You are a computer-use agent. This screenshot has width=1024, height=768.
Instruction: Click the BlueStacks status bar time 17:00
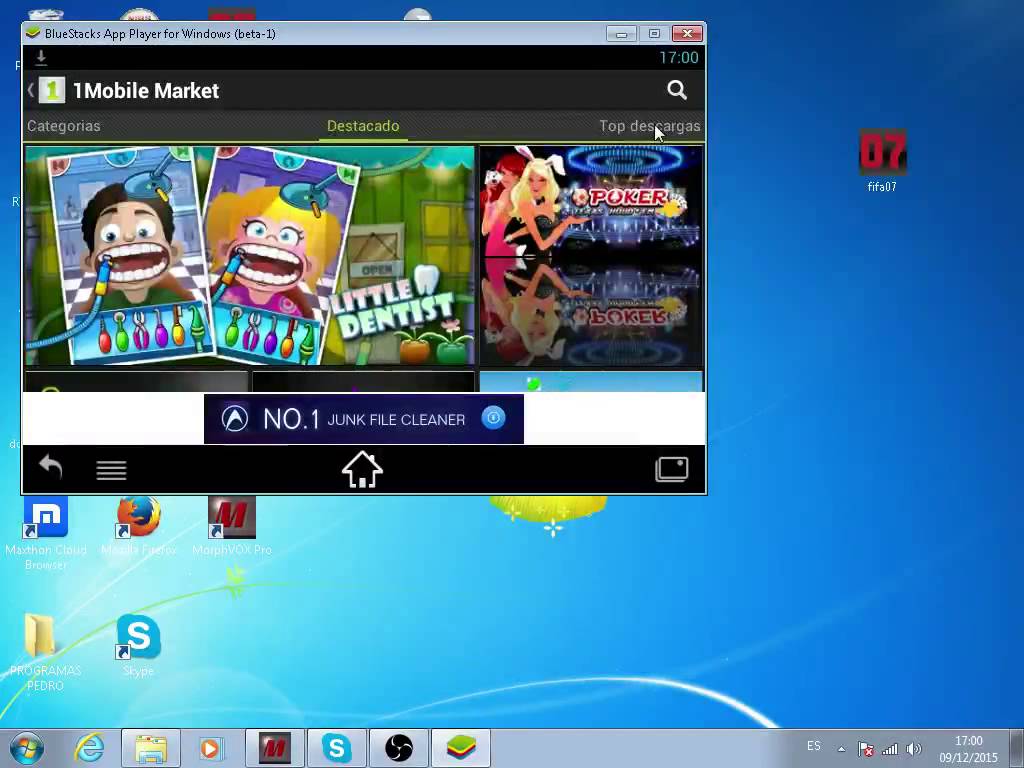[x=679, y=57]
